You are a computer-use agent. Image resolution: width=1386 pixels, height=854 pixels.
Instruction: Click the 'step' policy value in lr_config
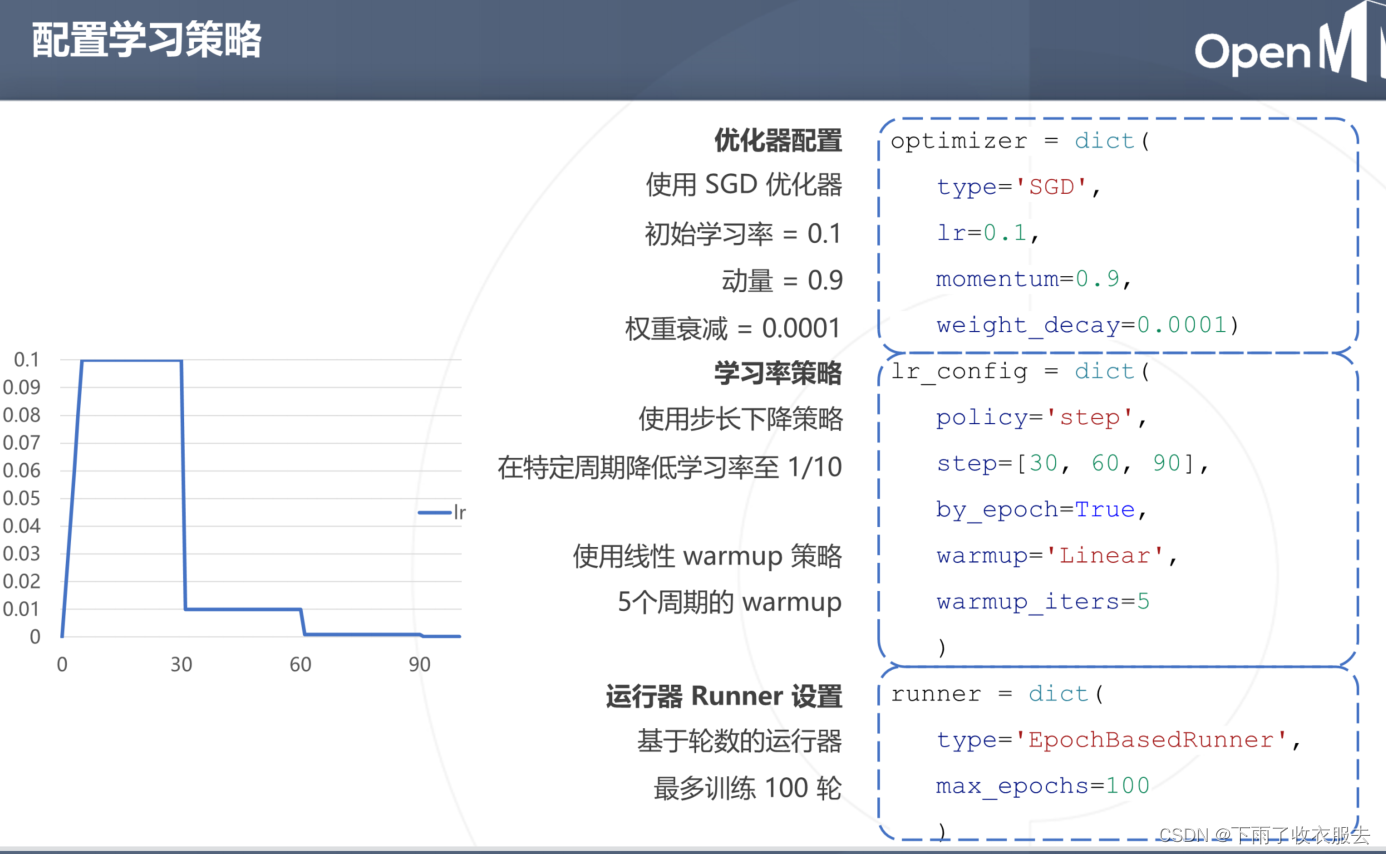pos(1091,417)
